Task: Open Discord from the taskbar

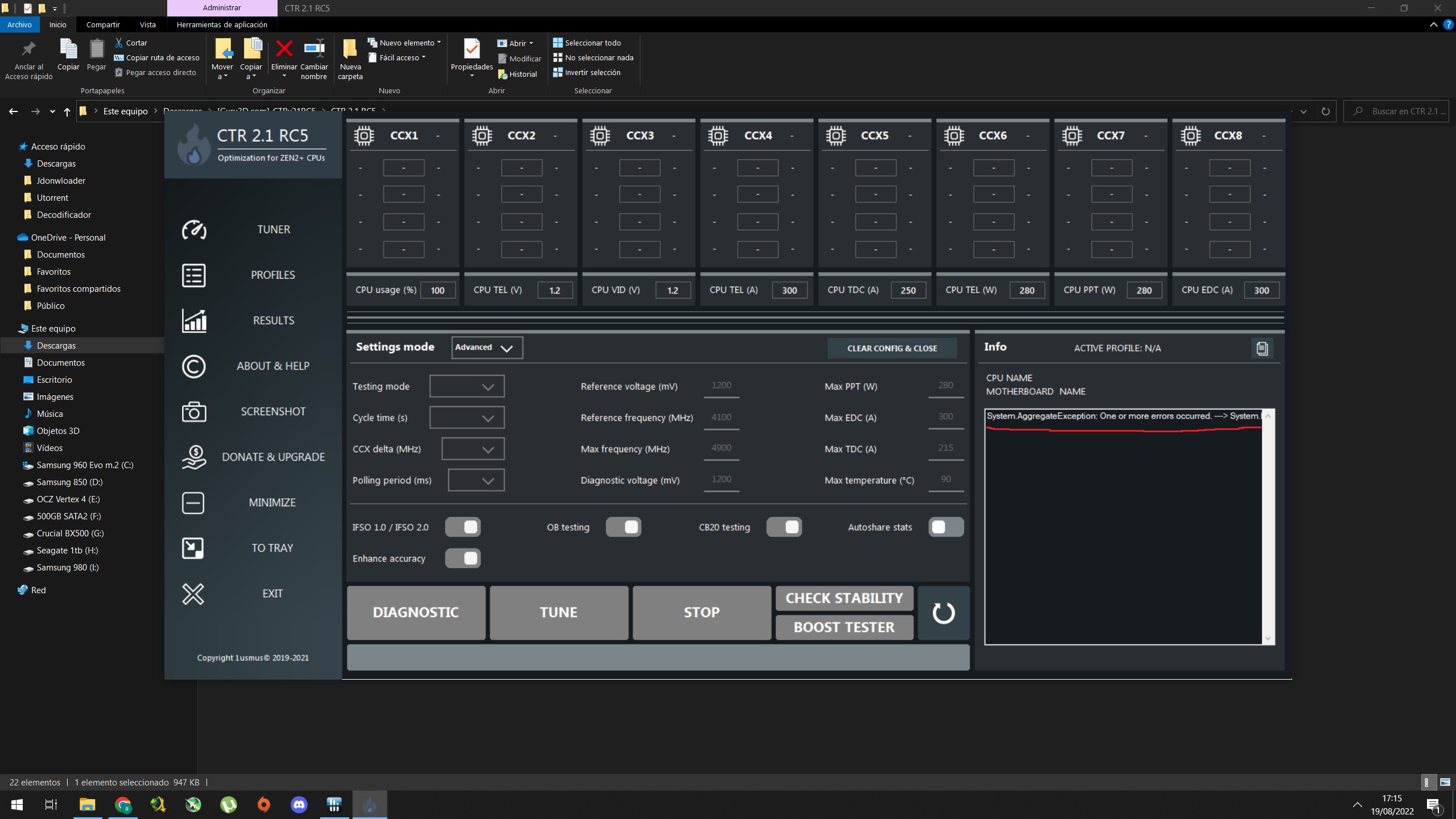Action: click(x=299, y=805)
